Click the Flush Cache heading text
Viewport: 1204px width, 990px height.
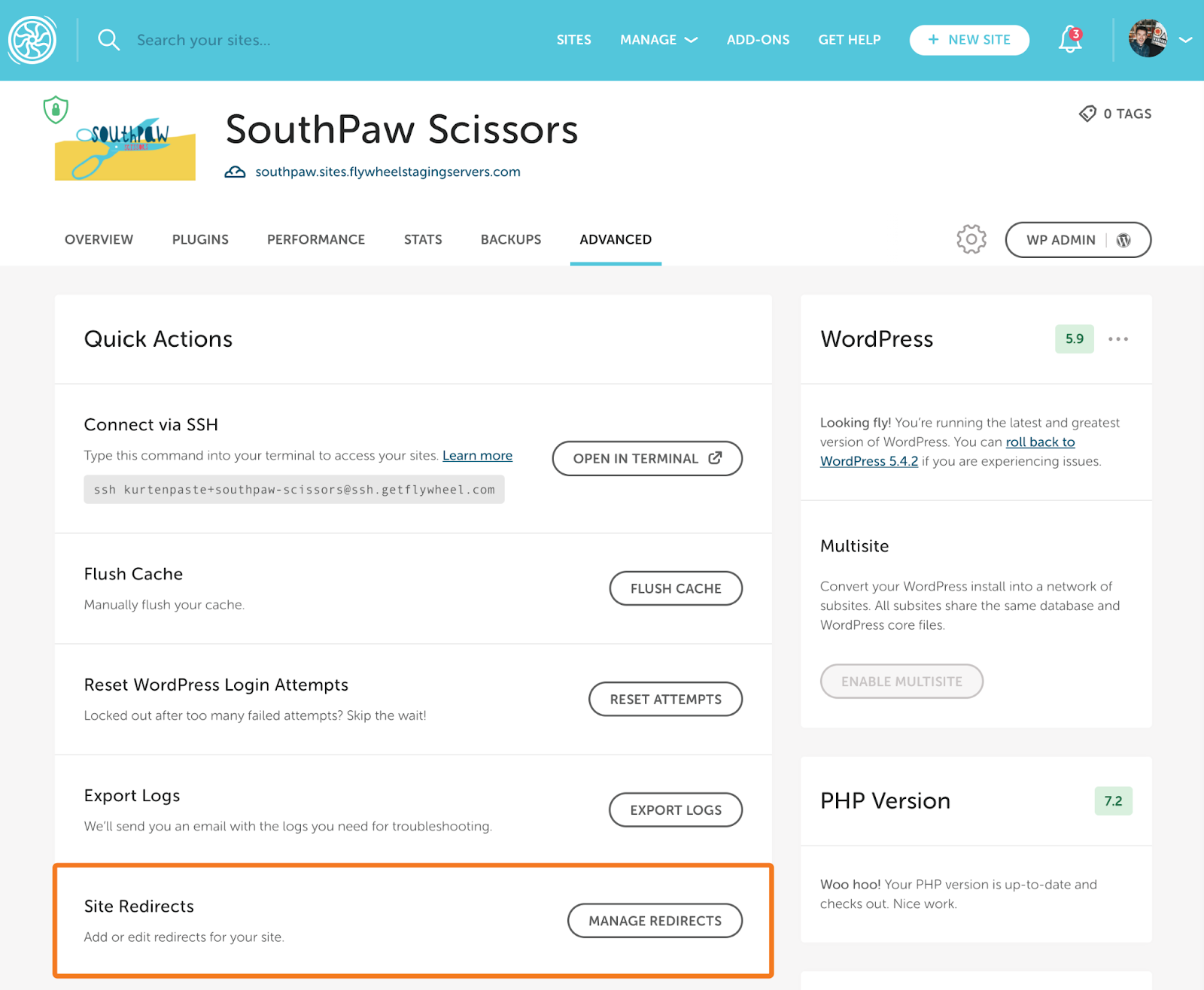[x=133, y=574]
